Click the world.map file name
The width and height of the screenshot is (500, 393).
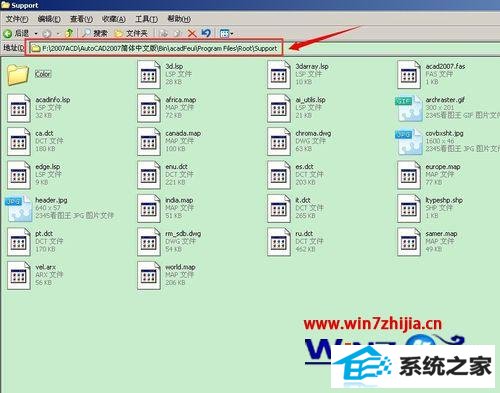point(180,267)
